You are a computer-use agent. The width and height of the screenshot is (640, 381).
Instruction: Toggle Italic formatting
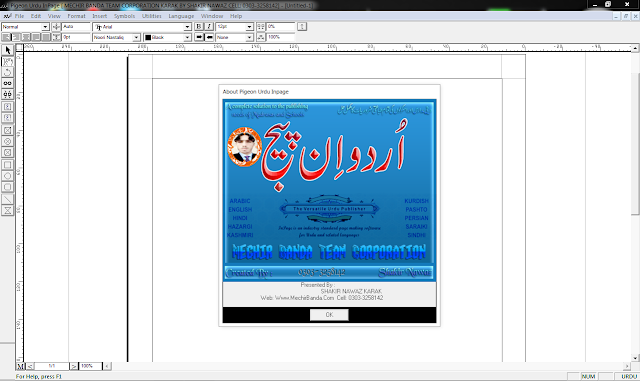pos(209,27)
